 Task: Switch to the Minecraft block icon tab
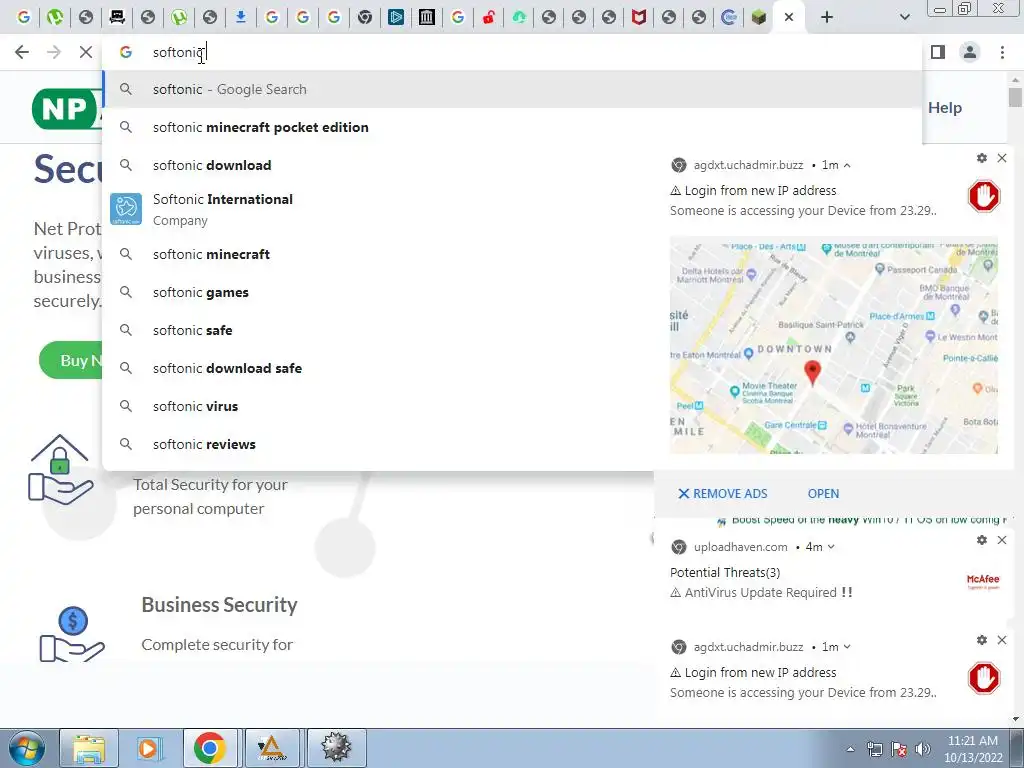758,18
